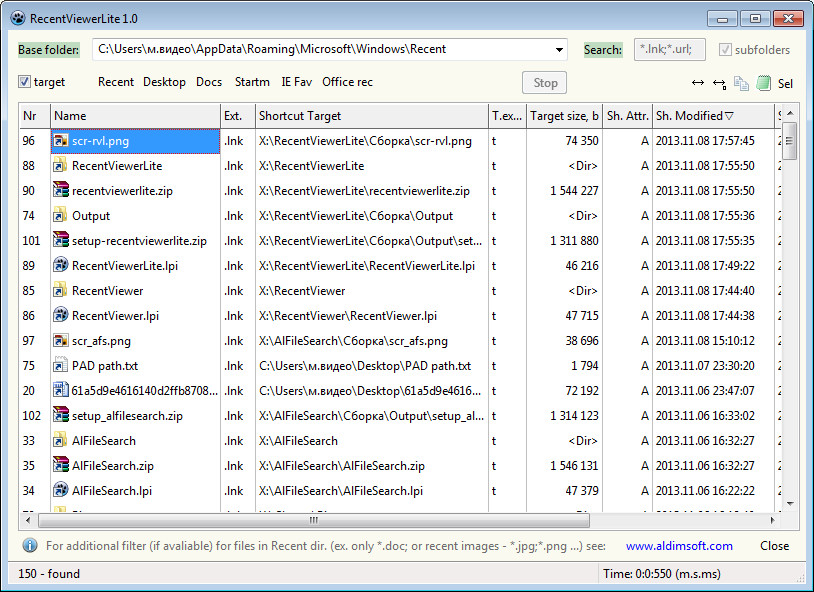Click the Sh. Attr. column header
The height and width of the screenshot is (592, 814).
[628, 116]
